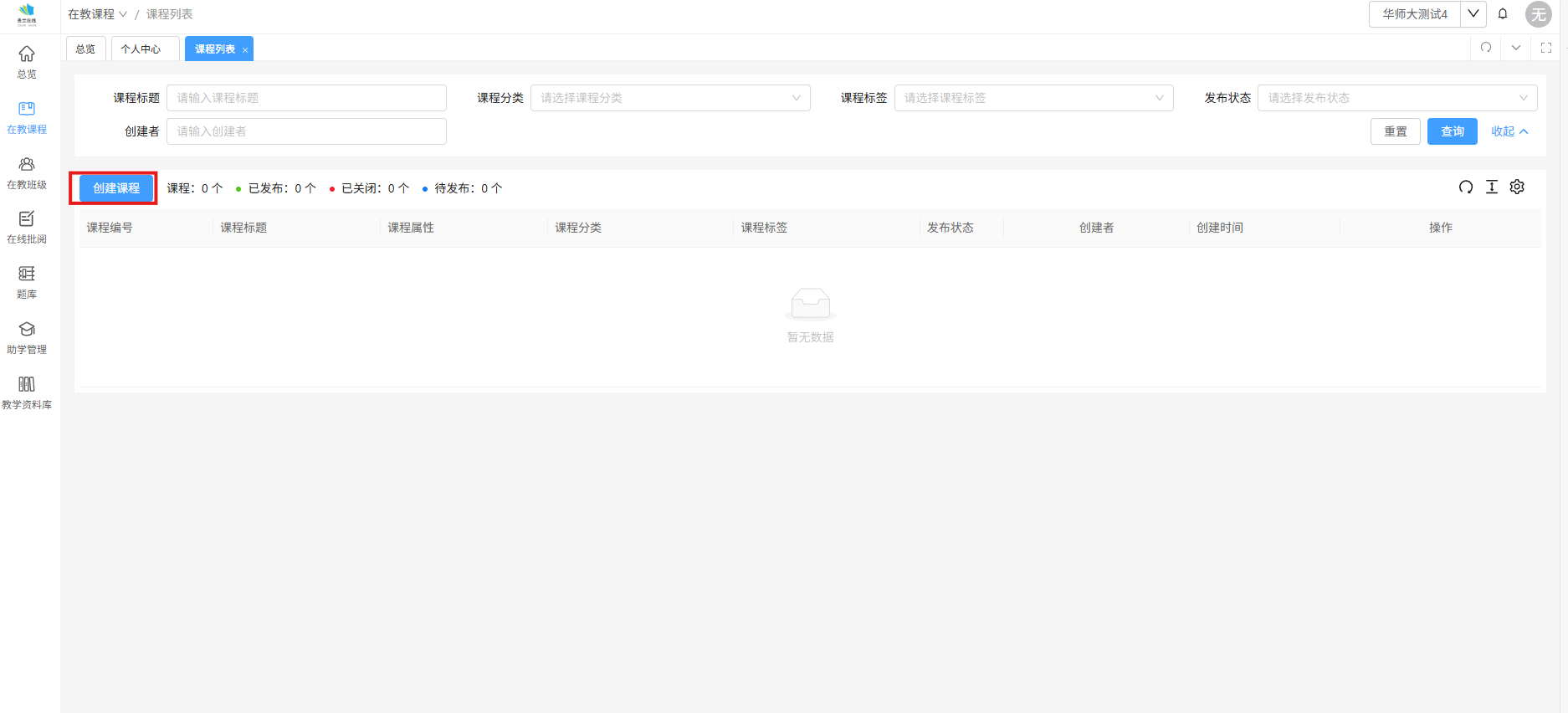Expand the 发布状态 dropdown
The height and width of the screenshot is (713, 1568).
click(x=1396, y=98)
